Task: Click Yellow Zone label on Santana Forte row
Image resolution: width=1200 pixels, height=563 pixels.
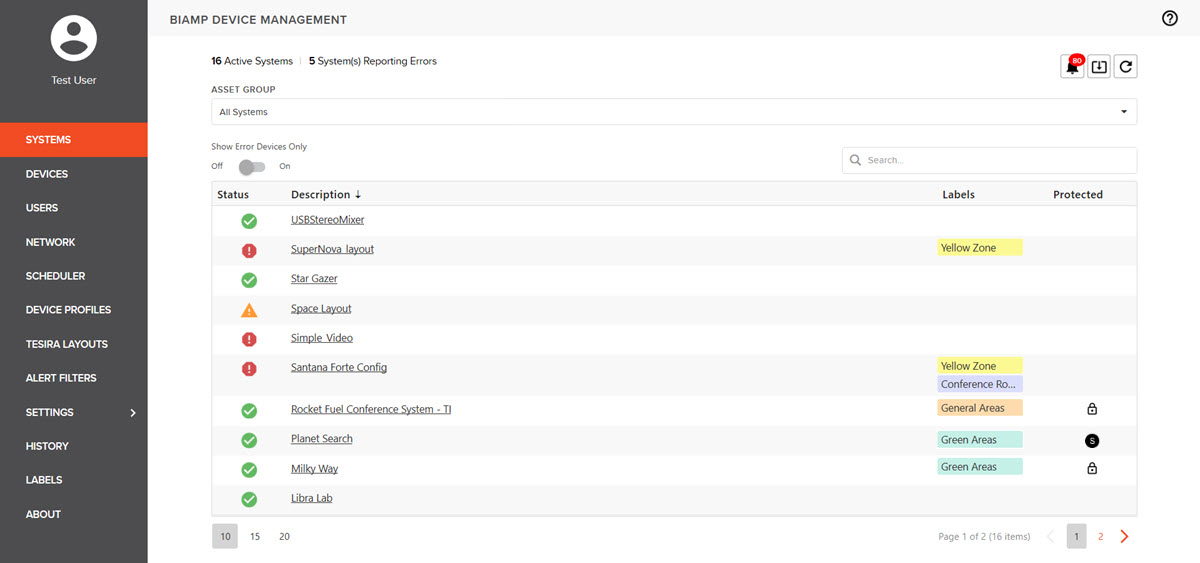Action: 980,366
